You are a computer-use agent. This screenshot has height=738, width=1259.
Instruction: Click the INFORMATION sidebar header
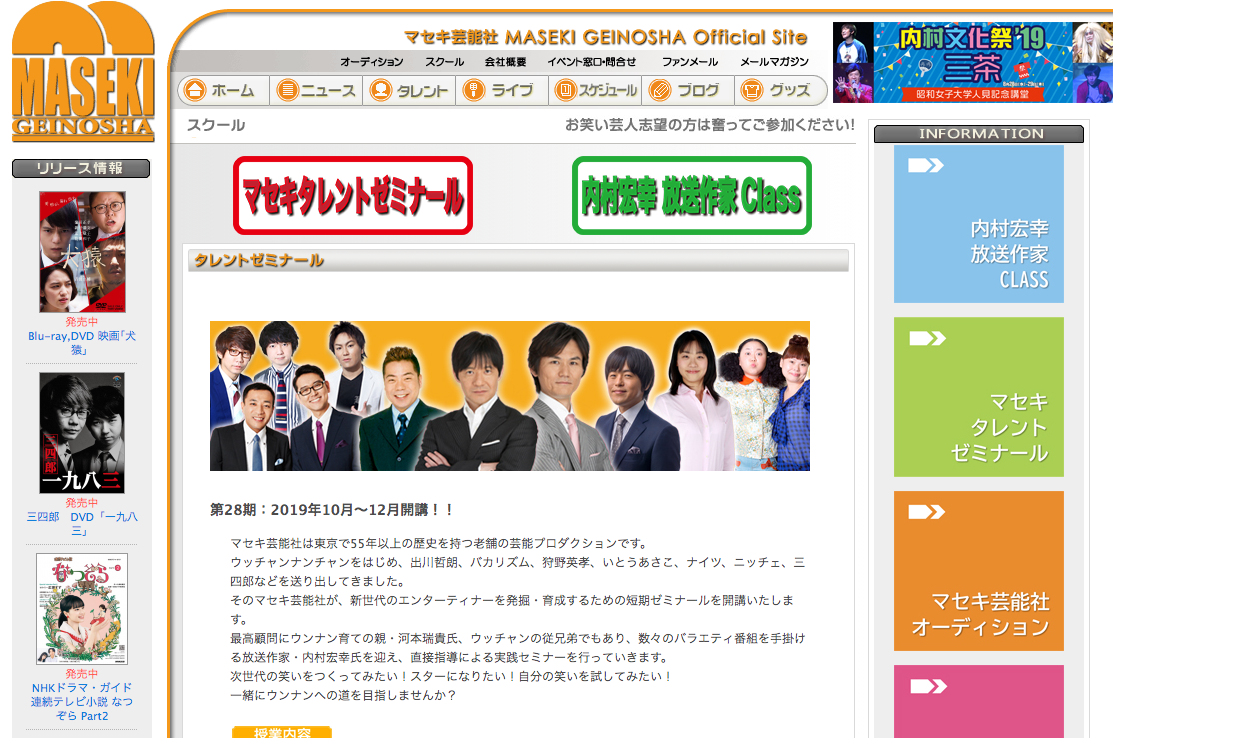point(979,134)
